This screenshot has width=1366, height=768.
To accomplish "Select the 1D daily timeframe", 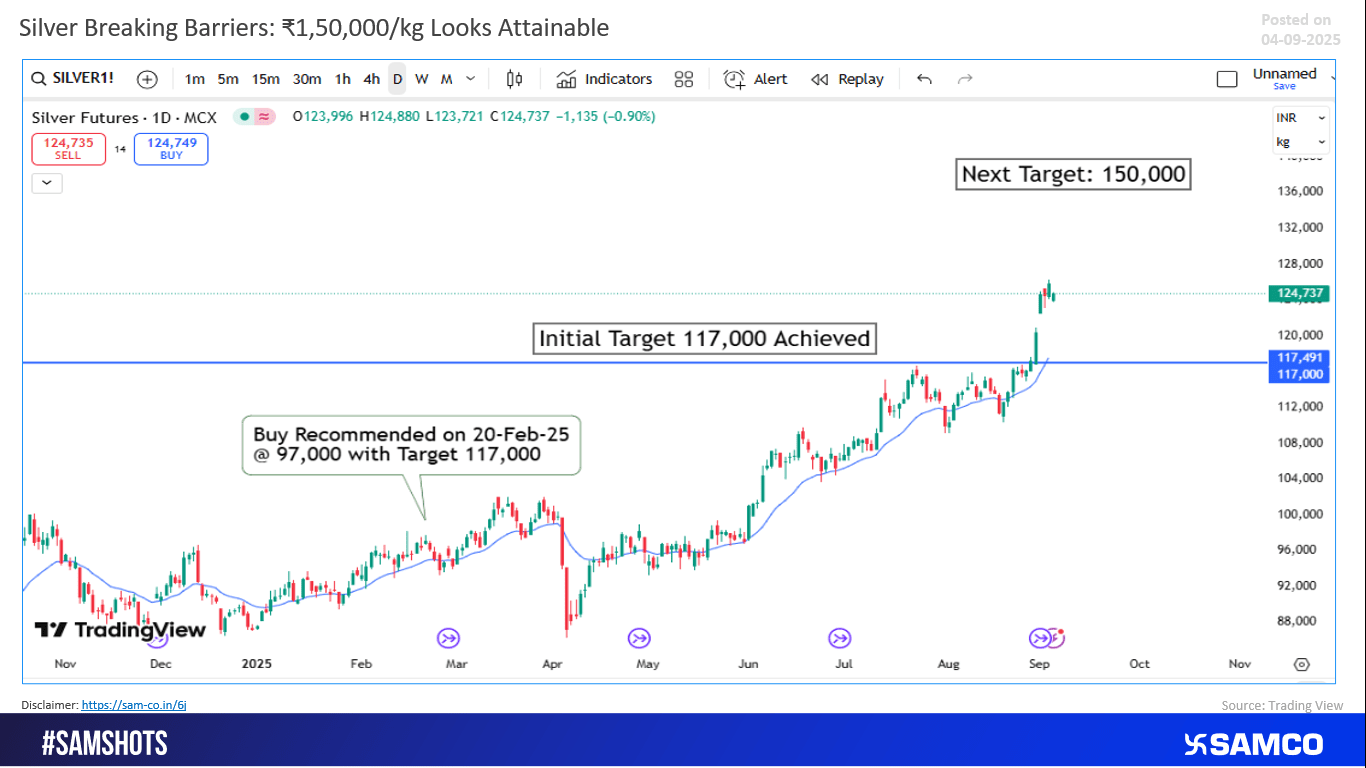I will pyautogui.click(x=397, y=79).
